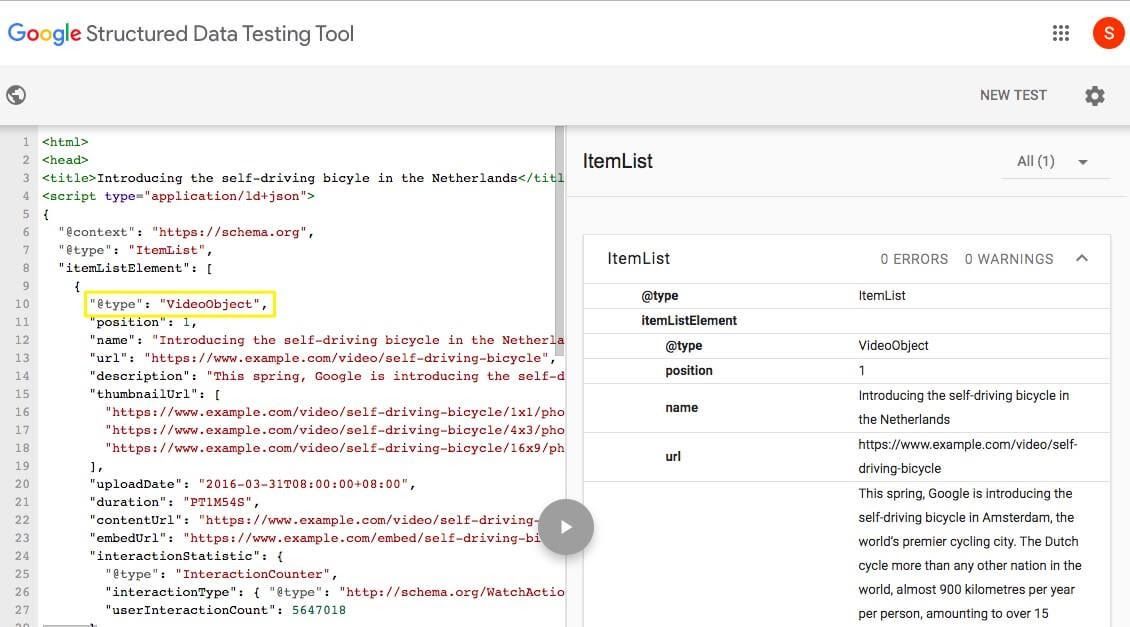Screen dimensions: 1130x627
Task: Run the test with play button
Action: [x=566, y=526]
